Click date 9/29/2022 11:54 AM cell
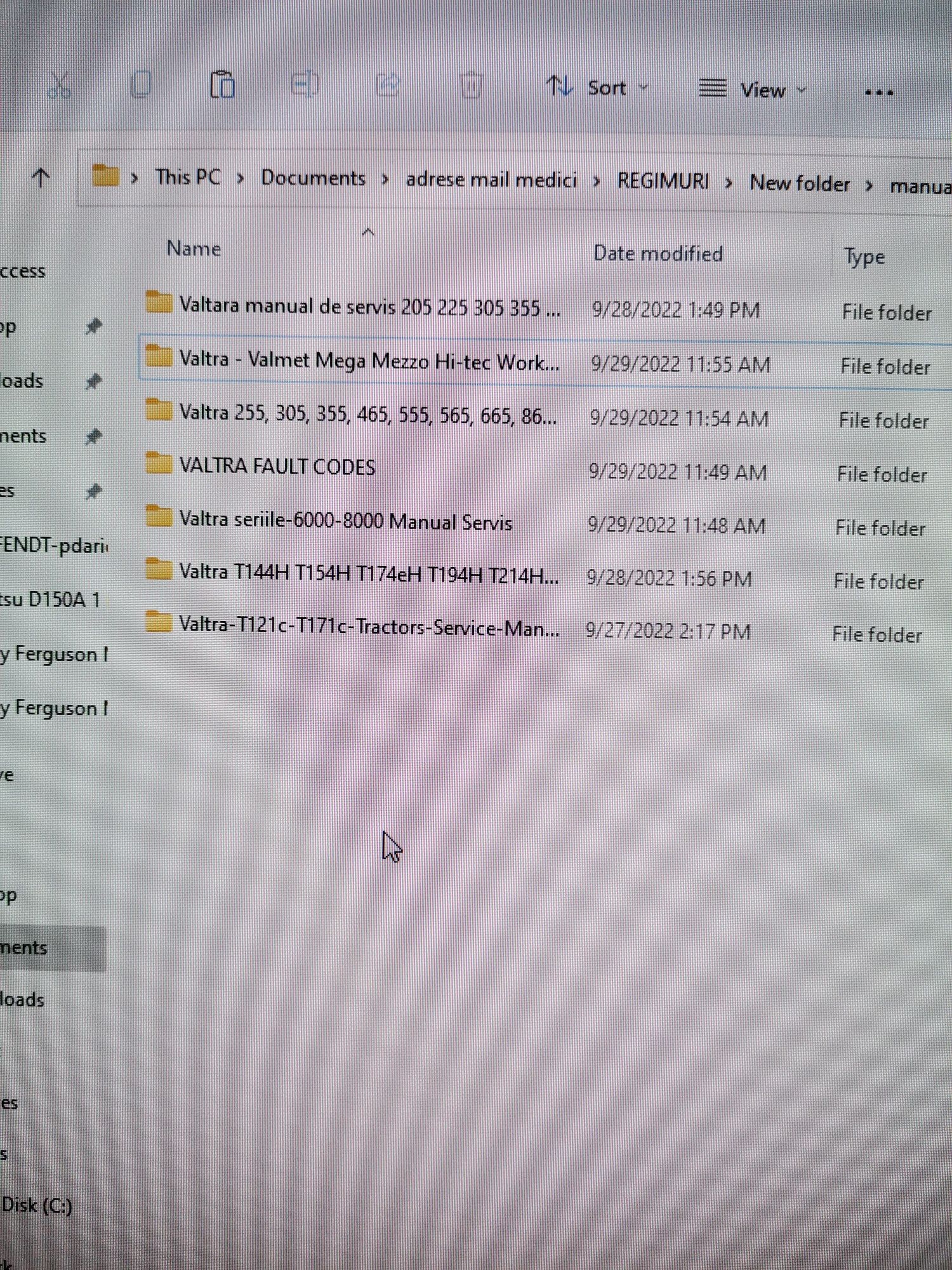 coord(679,418)
